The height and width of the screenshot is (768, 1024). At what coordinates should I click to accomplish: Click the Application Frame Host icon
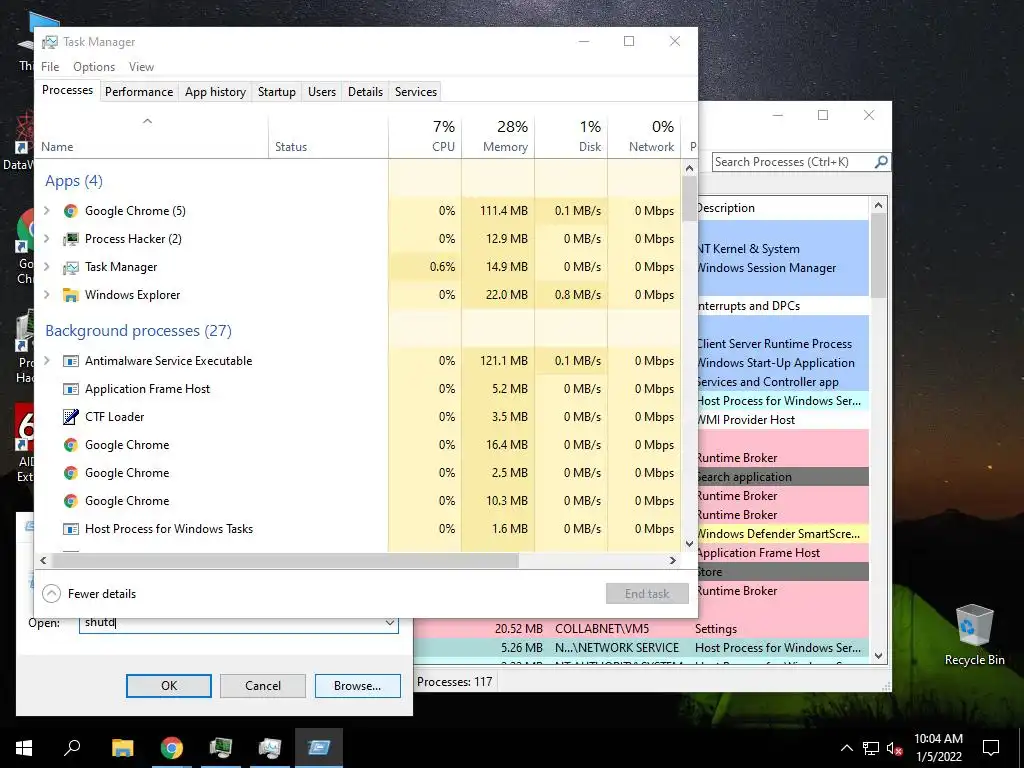point(71,389)
